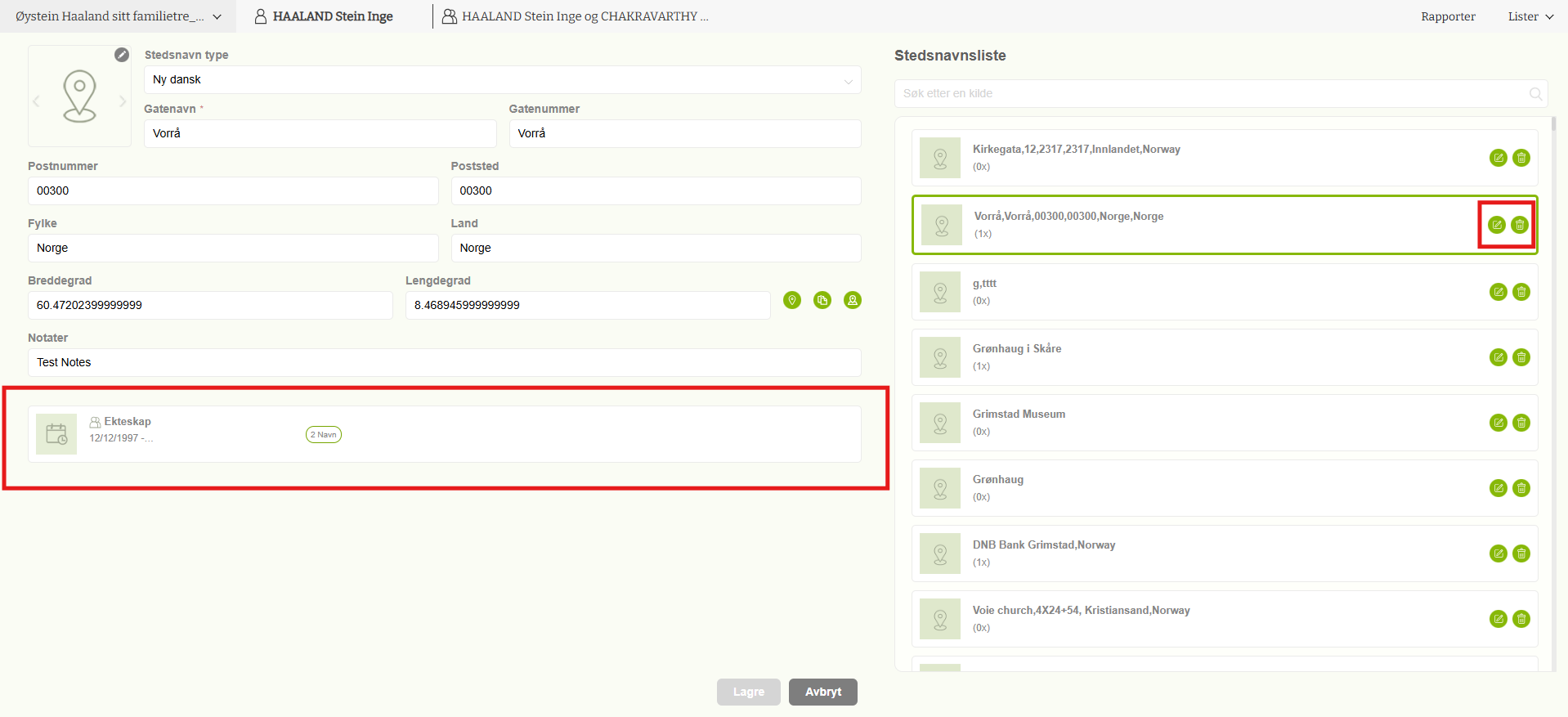Open the Stedsnavn type dropdown
The width and height of the screenshot is (1568, 717).
[502, 80]
